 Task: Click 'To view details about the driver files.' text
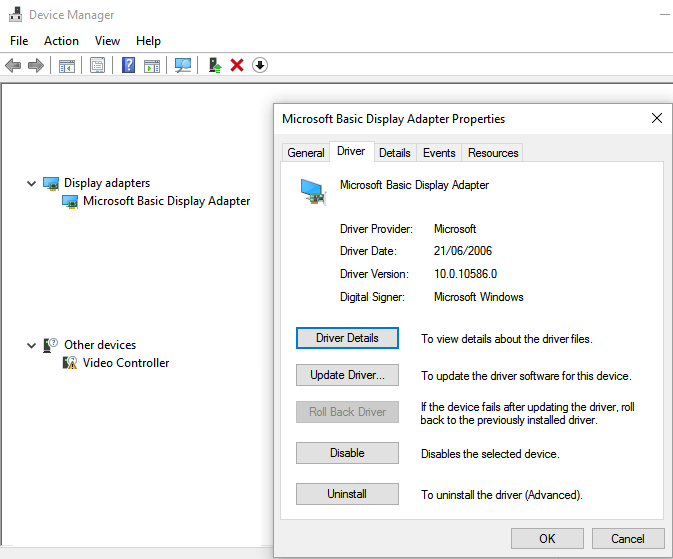click(506, 339)
